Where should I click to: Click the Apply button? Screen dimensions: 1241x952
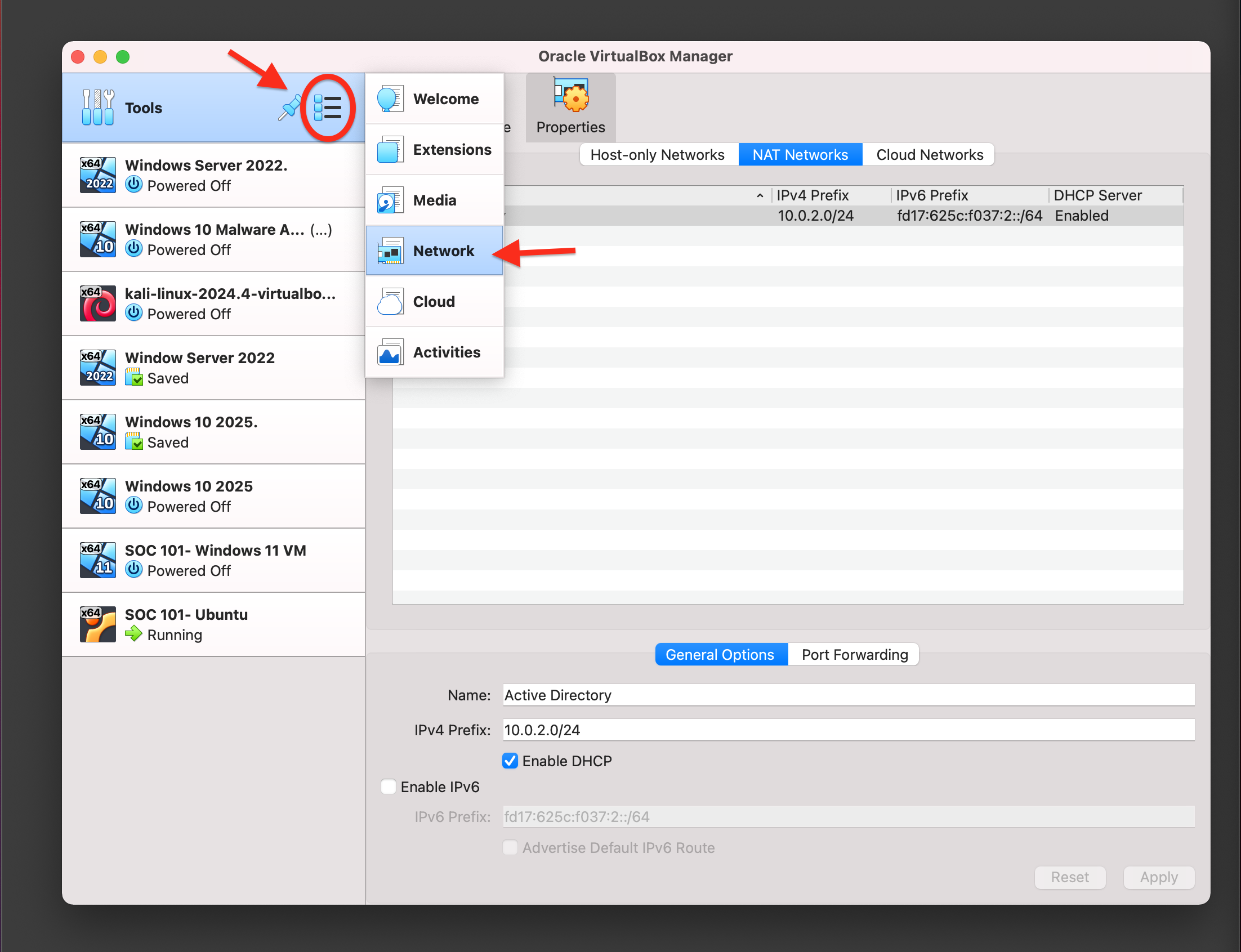[x=1159, y=877]
